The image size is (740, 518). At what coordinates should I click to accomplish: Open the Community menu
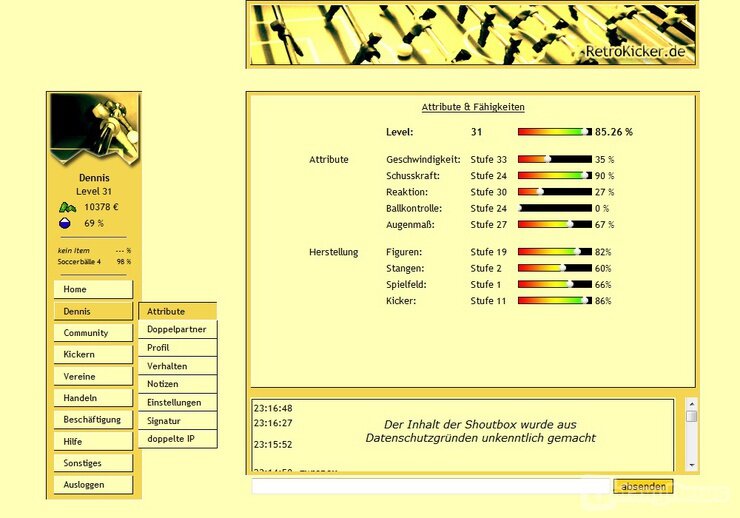93,333
